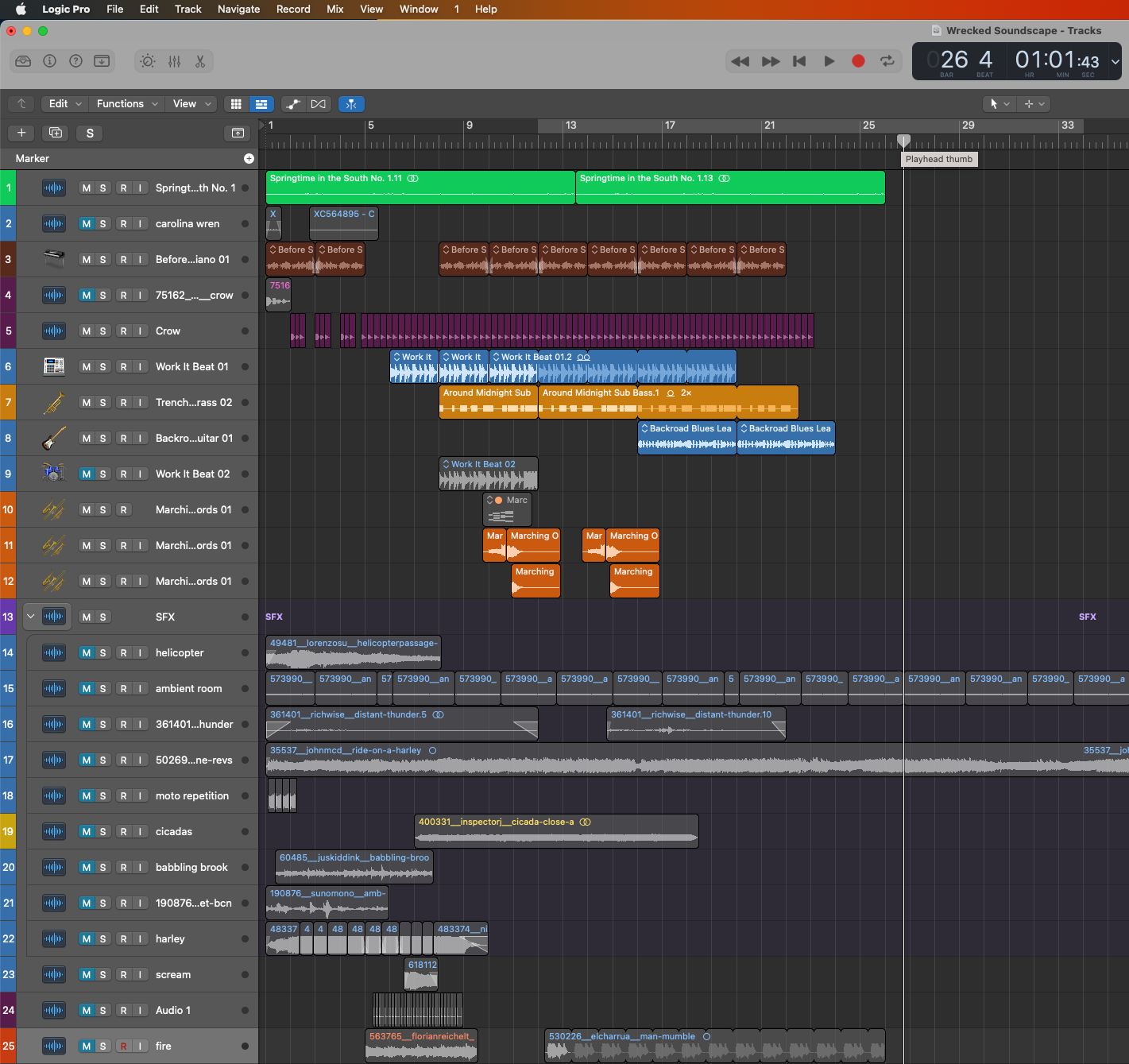Select drum kit icon of Work It Beat 02

point(54,474)
